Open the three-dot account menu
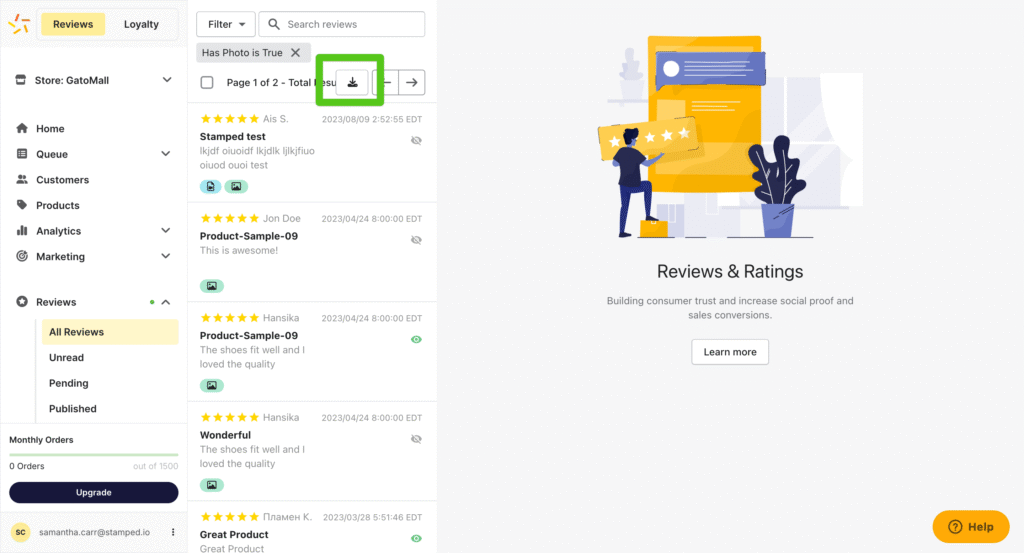1024x553 pixels. 173,532
